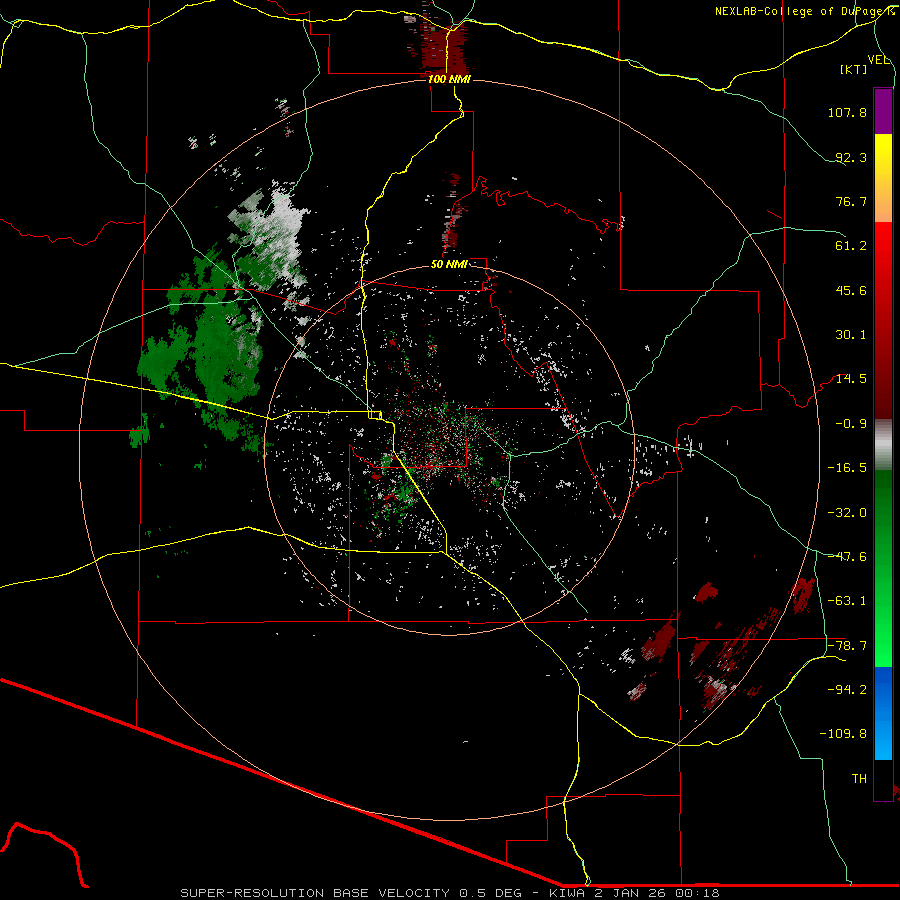Pick the purple segment of the velocity scale

point(883,111)
